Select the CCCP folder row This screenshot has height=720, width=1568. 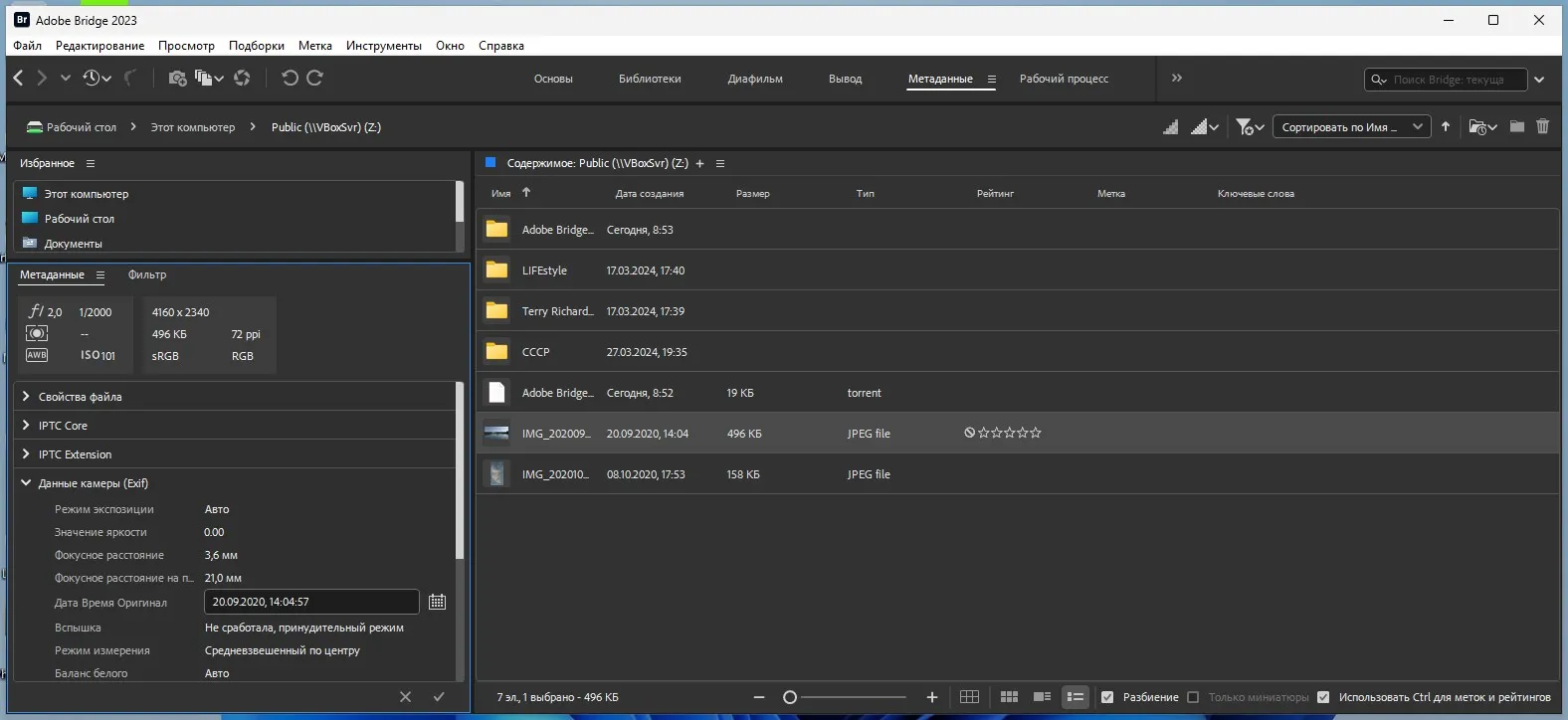(x=1017, y=352)
